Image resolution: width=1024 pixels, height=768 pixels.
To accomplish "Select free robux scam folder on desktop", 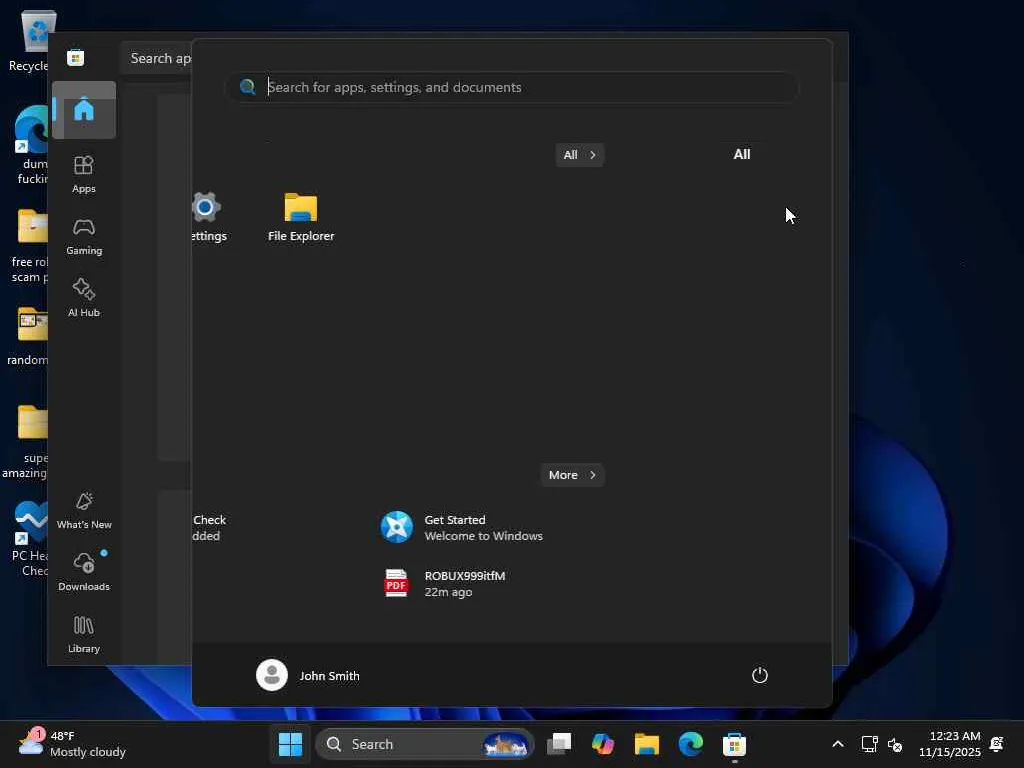I will pos(30,247).
